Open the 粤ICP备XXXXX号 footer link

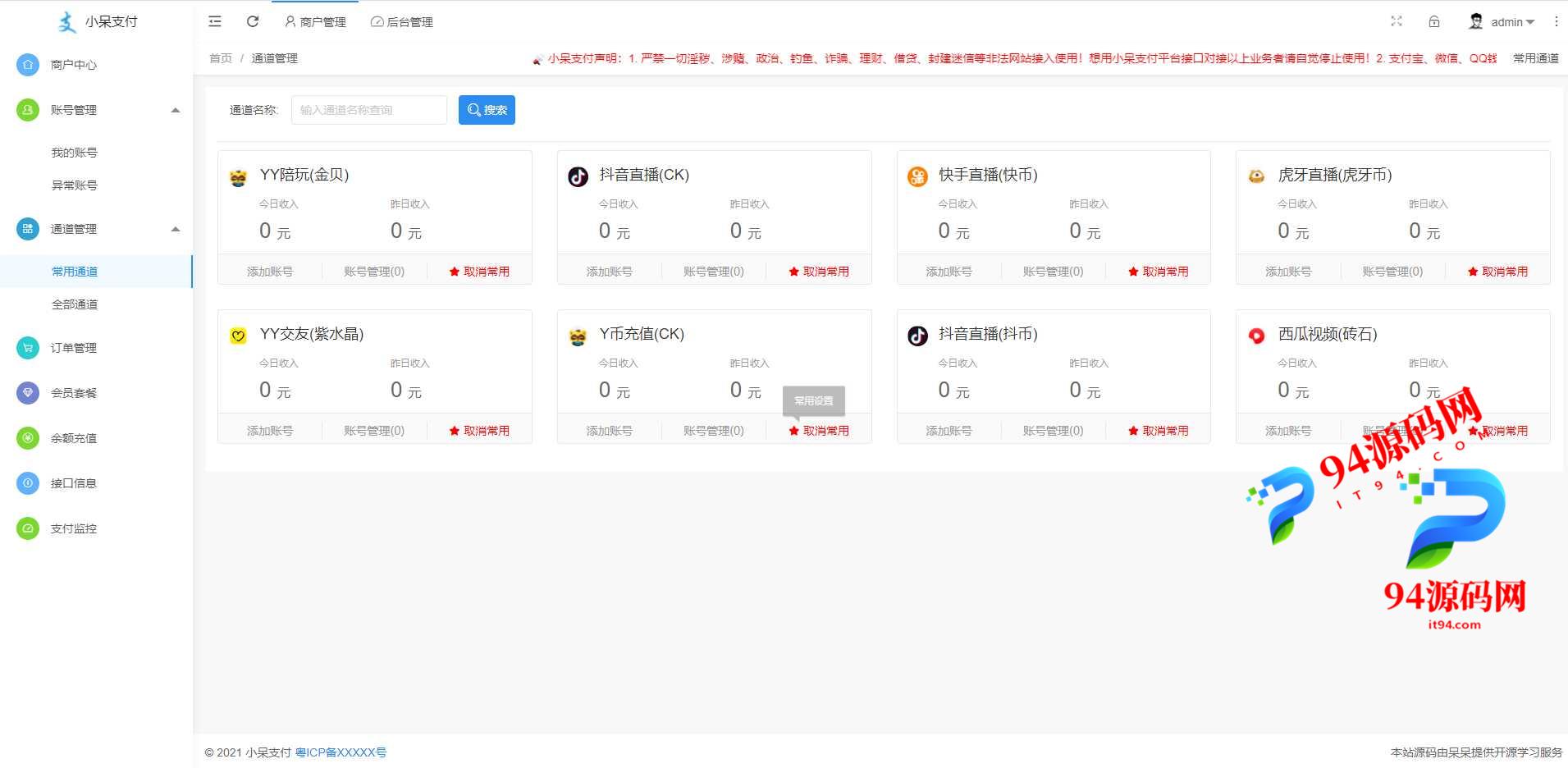pos(341,752)
